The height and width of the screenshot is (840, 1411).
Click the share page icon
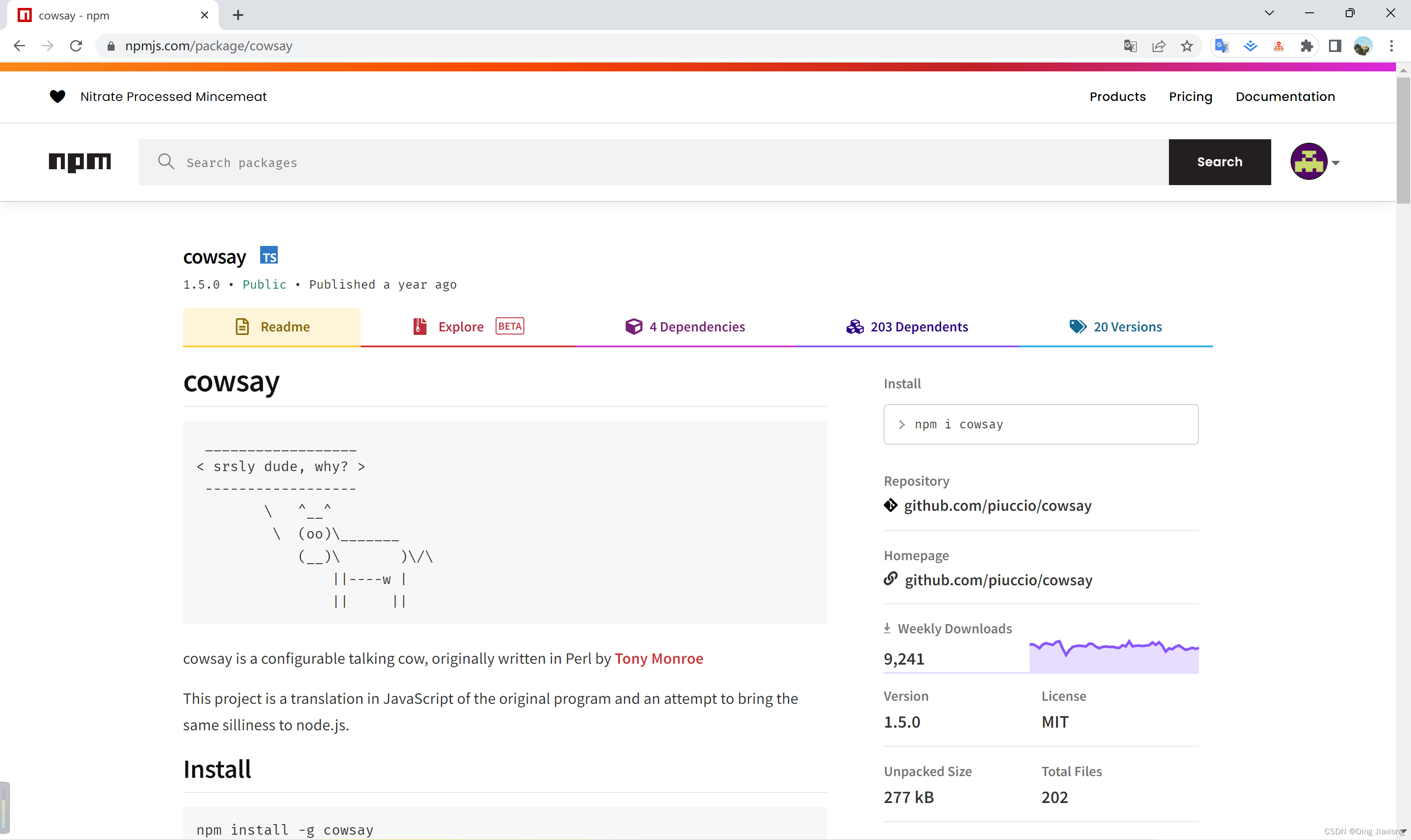tap(1158, 46)
